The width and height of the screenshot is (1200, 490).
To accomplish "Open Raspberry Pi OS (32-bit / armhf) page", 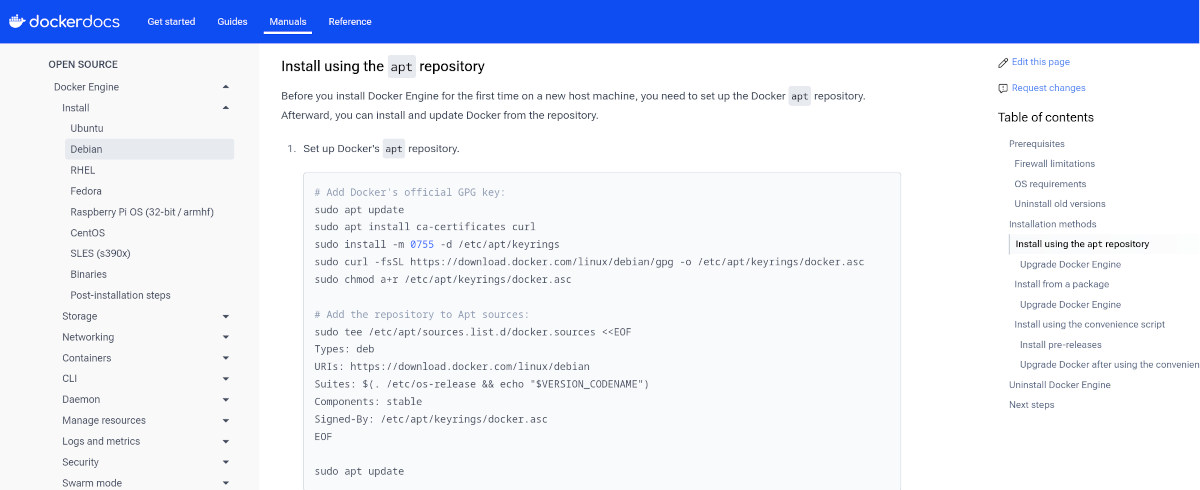I will pyautogui.click(x=142, y=212).
